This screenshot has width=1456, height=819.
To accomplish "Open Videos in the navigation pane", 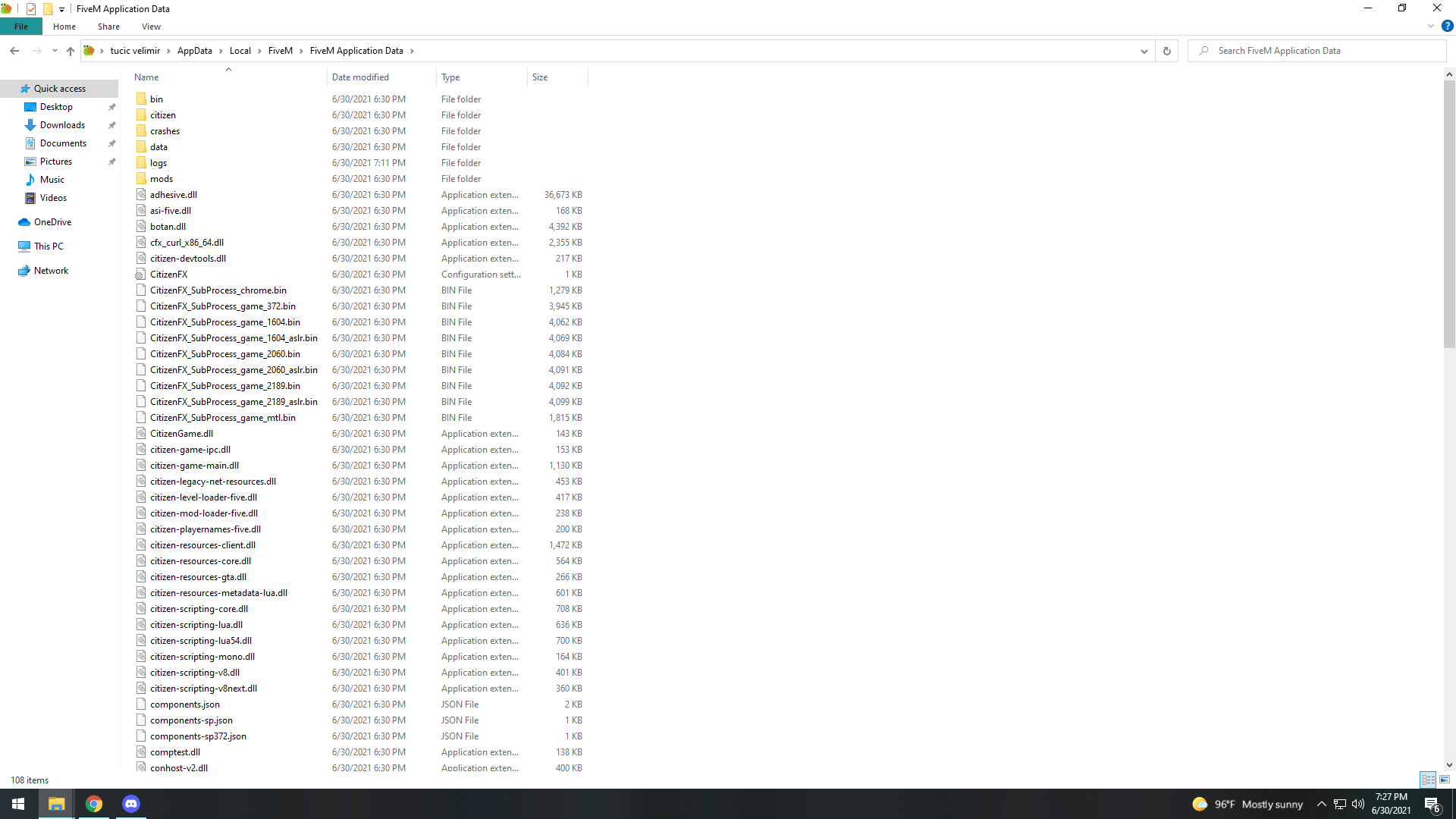I will point(53,198).
